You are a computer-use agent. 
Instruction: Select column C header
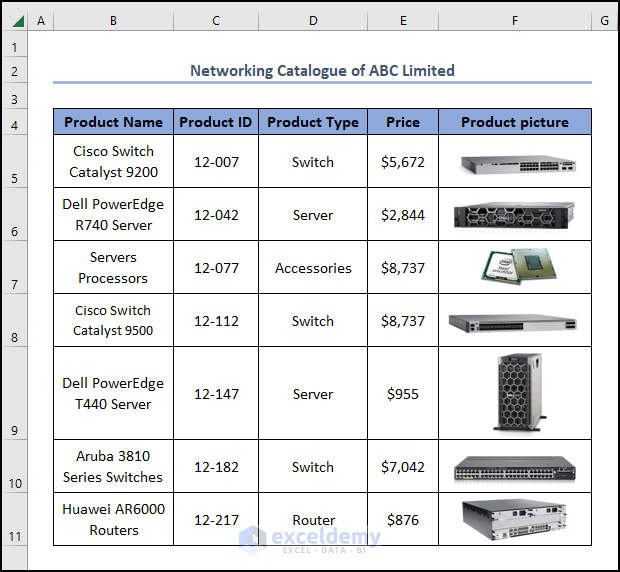216,21
